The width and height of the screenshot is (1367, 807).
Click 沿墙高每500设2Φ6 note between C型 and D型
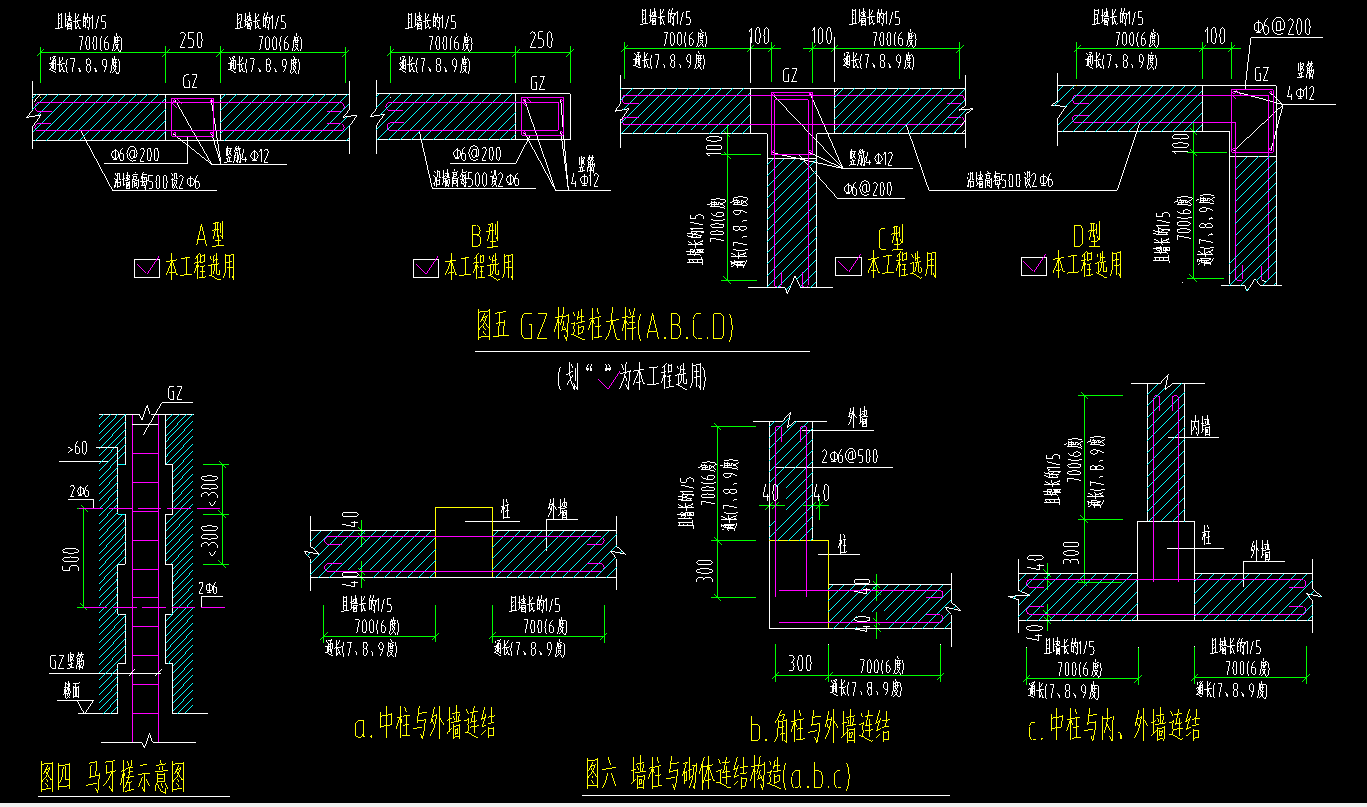coord(1009,182)
